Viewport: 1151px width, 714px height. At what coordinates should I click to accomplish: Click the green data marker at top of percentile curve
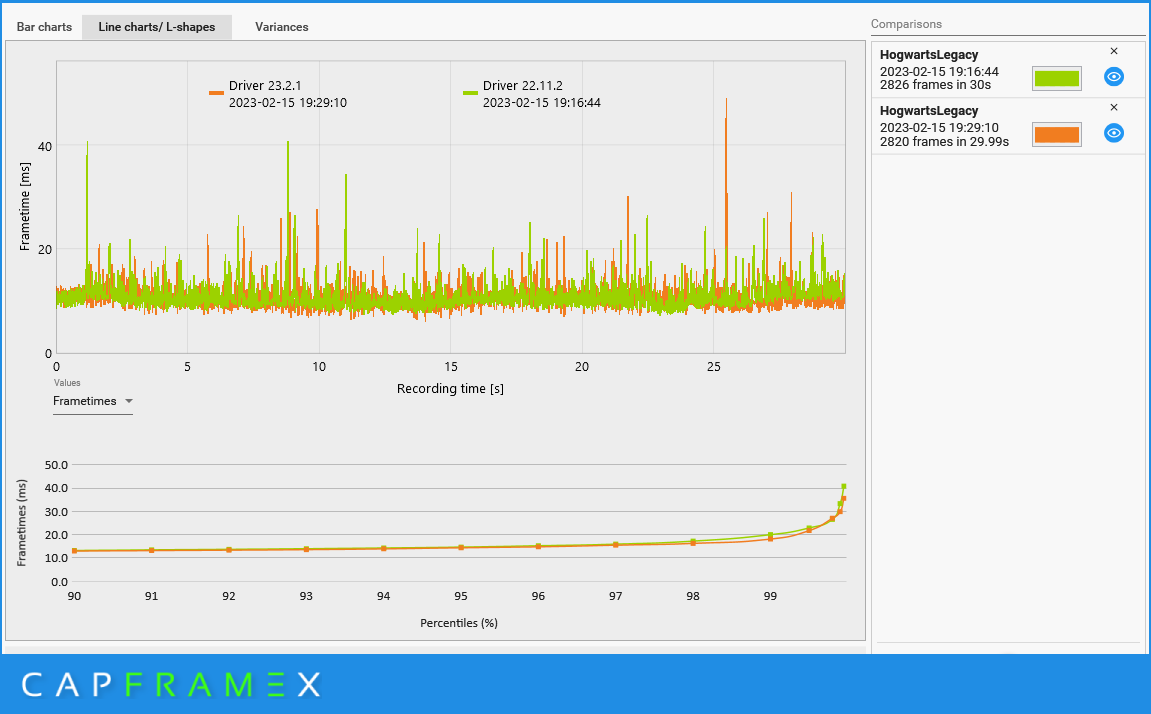tap(843, 487)
